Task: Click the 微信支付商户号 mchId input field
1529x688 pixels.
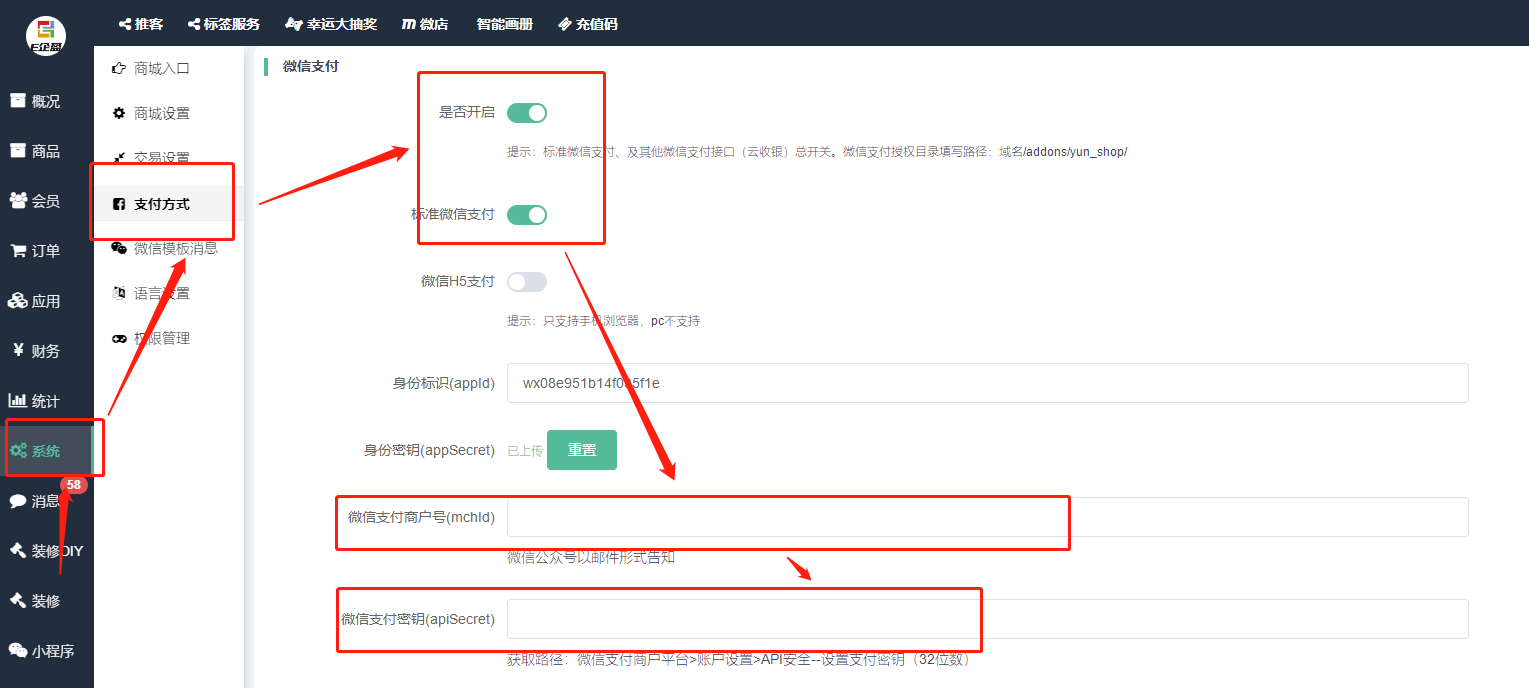Action: 987,517
